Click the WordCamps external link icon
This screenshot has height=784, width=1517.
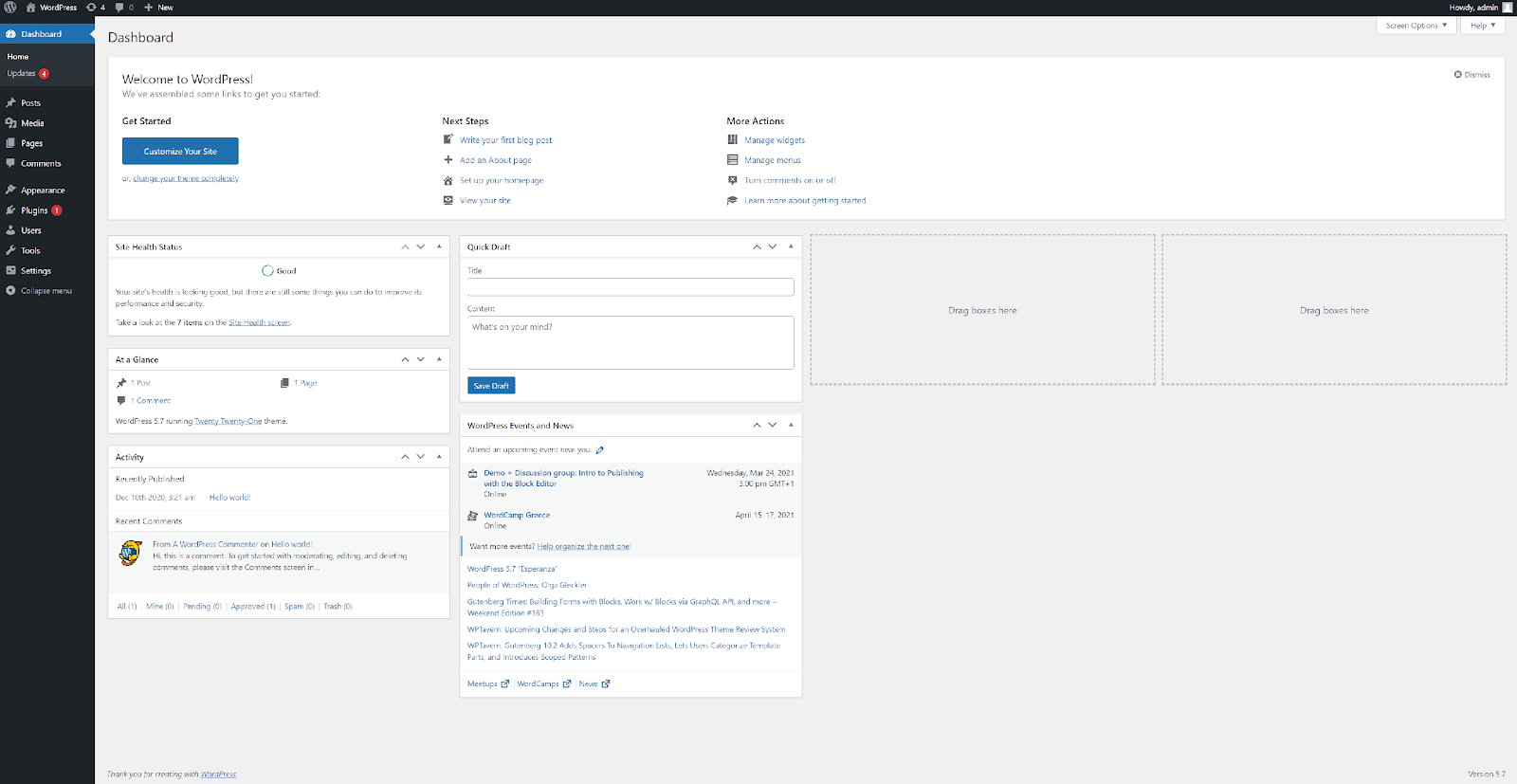(x=567, y=684)
